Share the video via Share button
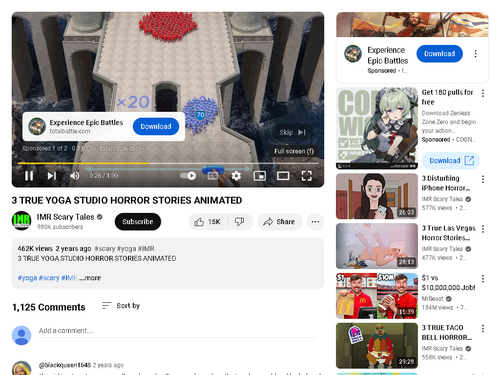 pos(279,222)
